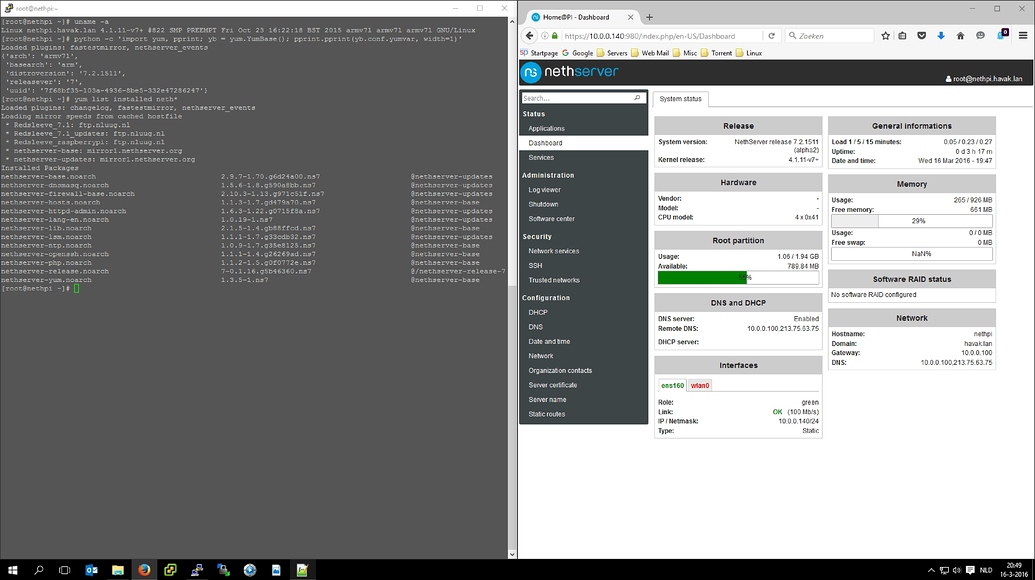
Task: Bookmark this page with the star icon
Action: (x=885, y=35)
